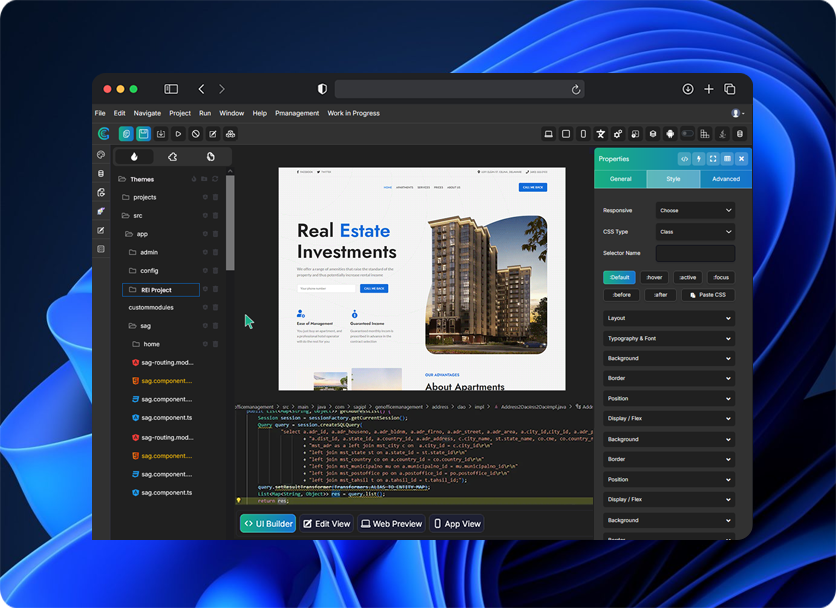Open the Responsive 'Choose' dropdown

[695, 211]
